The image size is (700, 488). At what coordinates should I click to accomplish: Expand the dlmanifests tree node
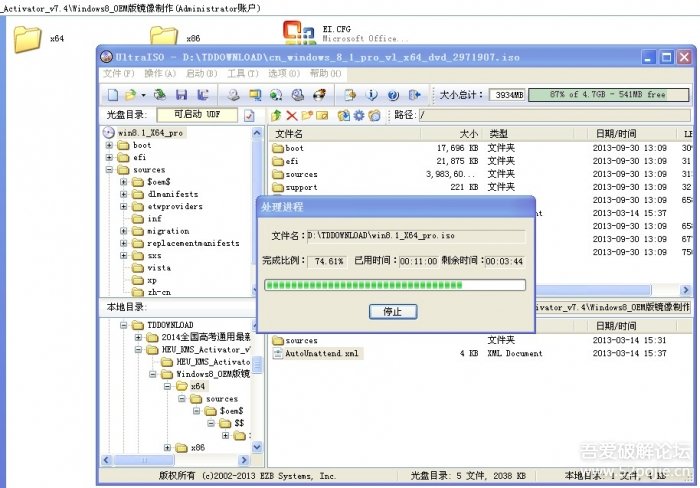[x=124, y=194]
